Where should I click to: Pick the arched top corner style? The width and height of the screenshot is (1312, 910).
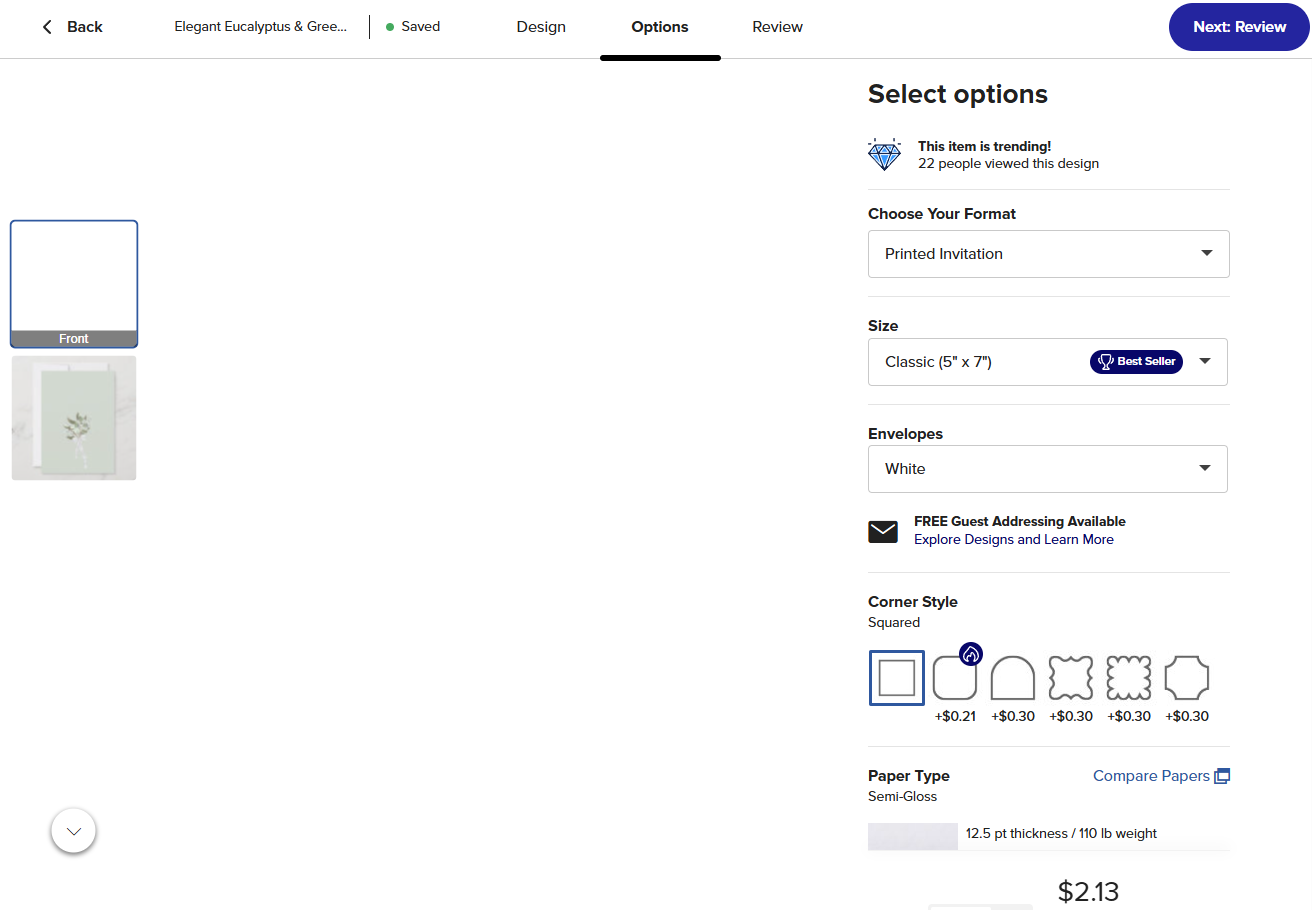coord(1013,678)
